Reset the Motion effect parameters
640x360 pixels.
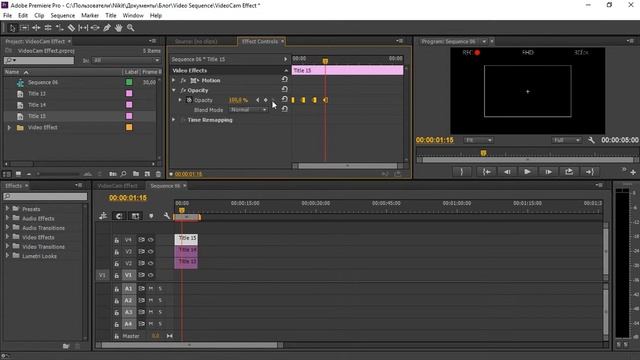(x=284, y=80)
